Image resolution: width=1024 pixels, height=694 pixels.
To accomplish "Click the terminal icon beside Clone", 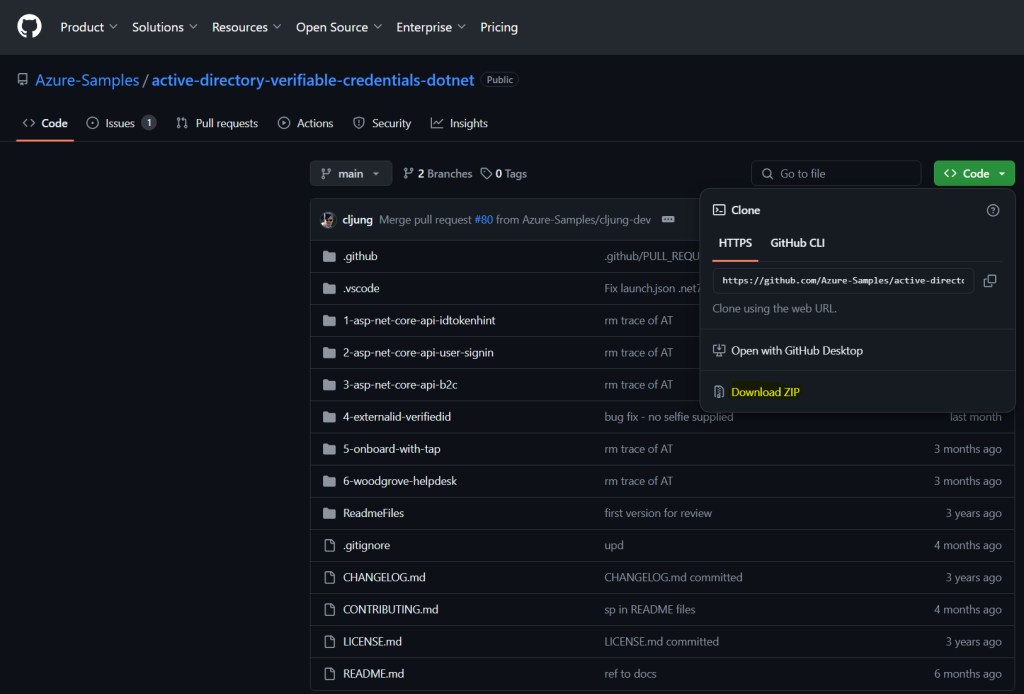I will coord(719,210).
